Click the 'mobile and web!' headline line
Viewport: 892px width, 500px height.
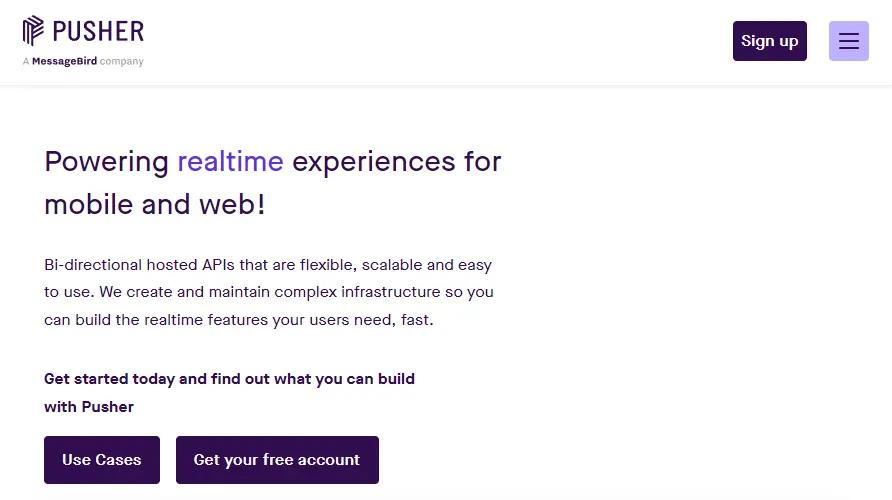pyautogui.click(x=155, y=204)
